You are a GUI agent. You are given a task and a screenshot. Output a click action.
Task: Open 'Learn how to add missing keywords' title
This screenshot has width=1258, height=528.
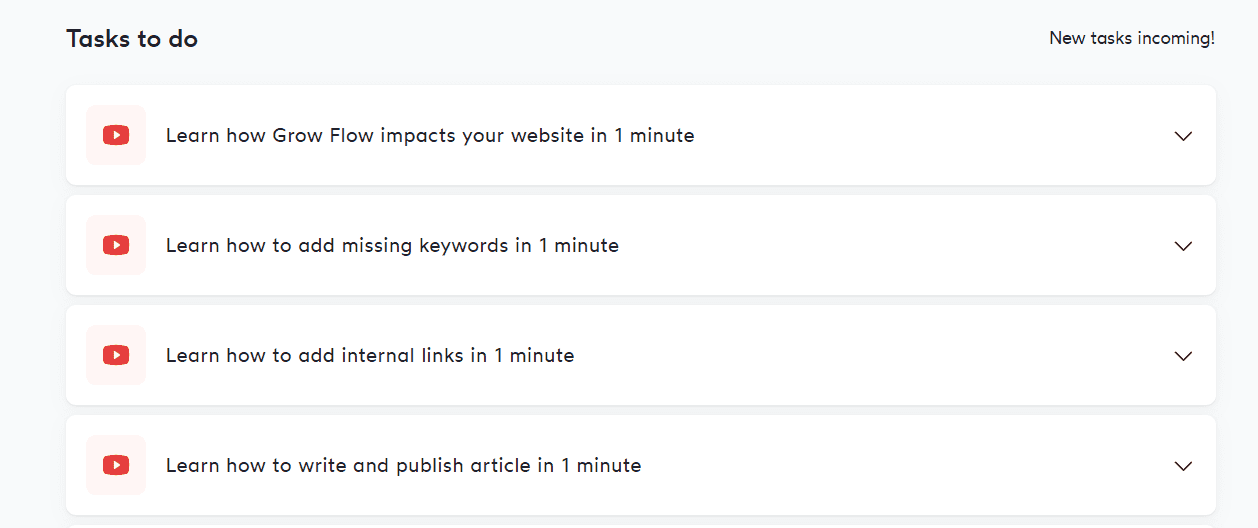(392, 245)
